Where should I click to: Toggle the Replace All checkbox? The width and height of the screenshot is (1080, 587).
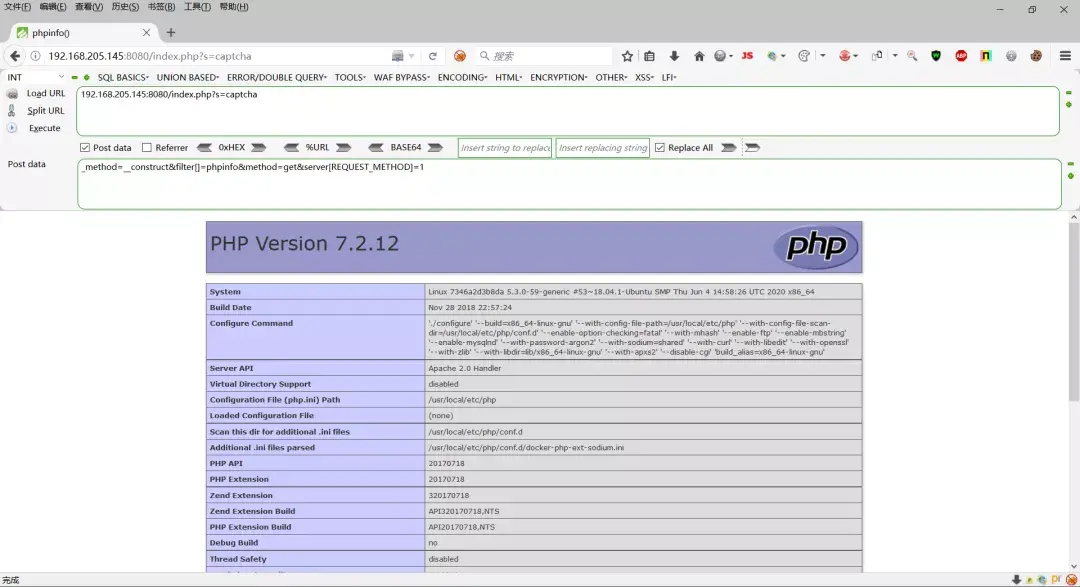660,147
